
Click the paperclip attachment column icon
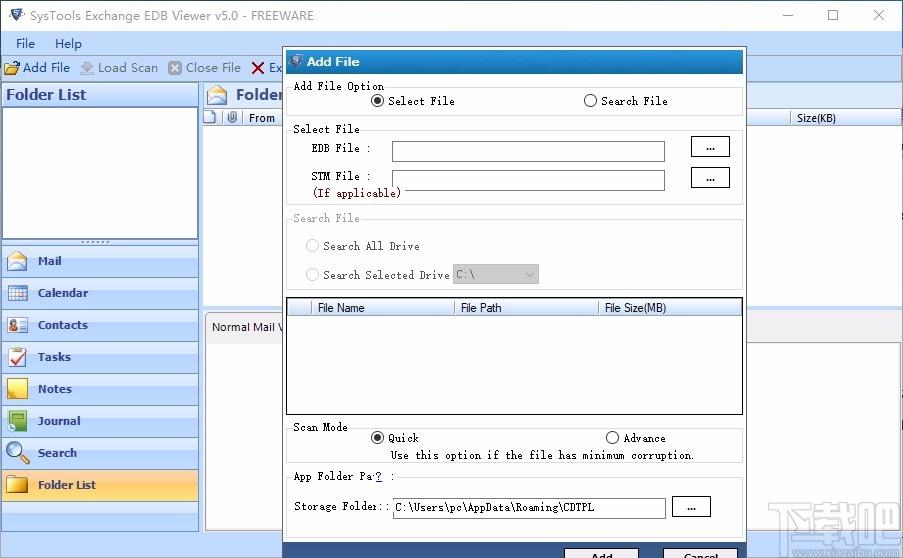click(232, 117)
